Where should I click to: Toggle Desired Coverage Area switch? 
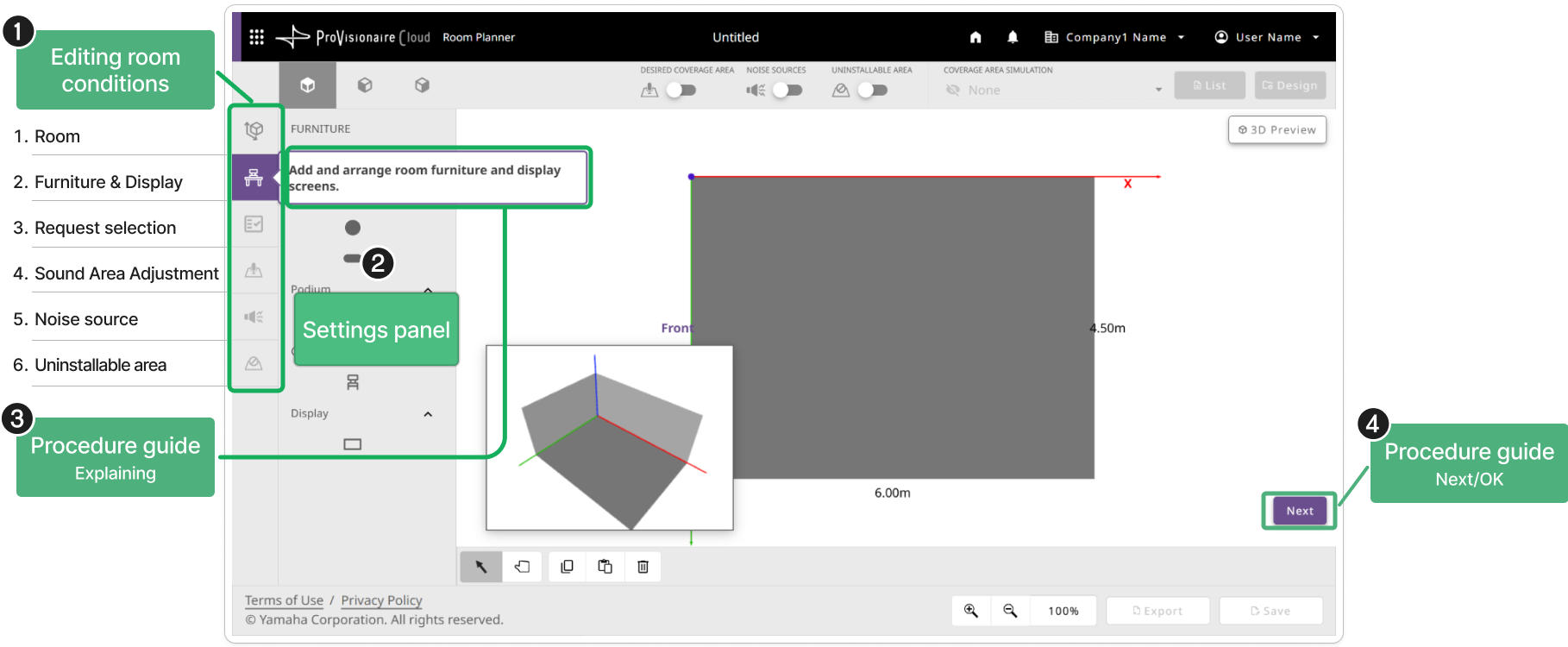[x=681, y=90]
